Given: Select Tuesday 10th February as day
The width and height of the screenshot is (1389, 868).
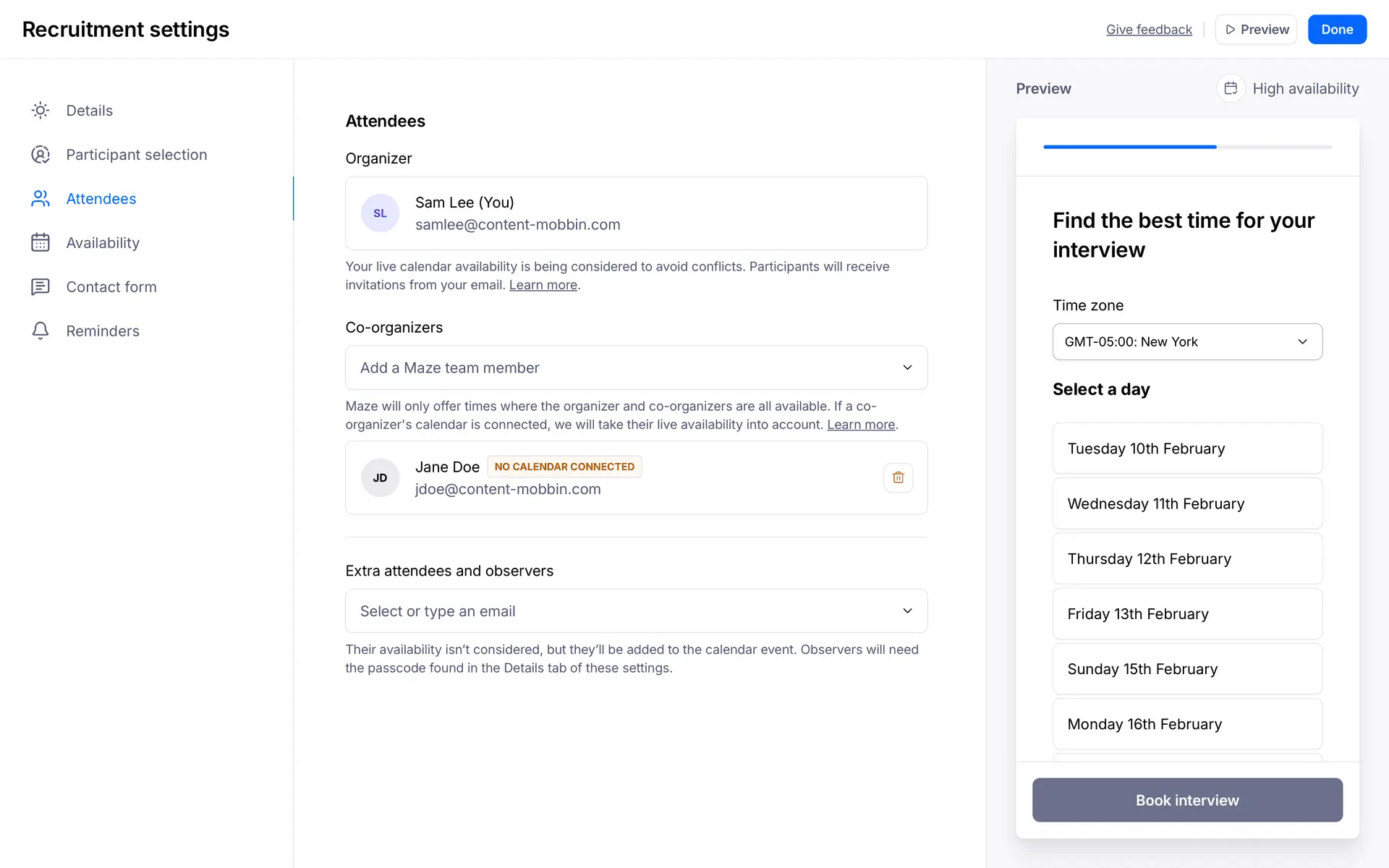Looking at the screenshot, I should click(x=1187, y=448).
